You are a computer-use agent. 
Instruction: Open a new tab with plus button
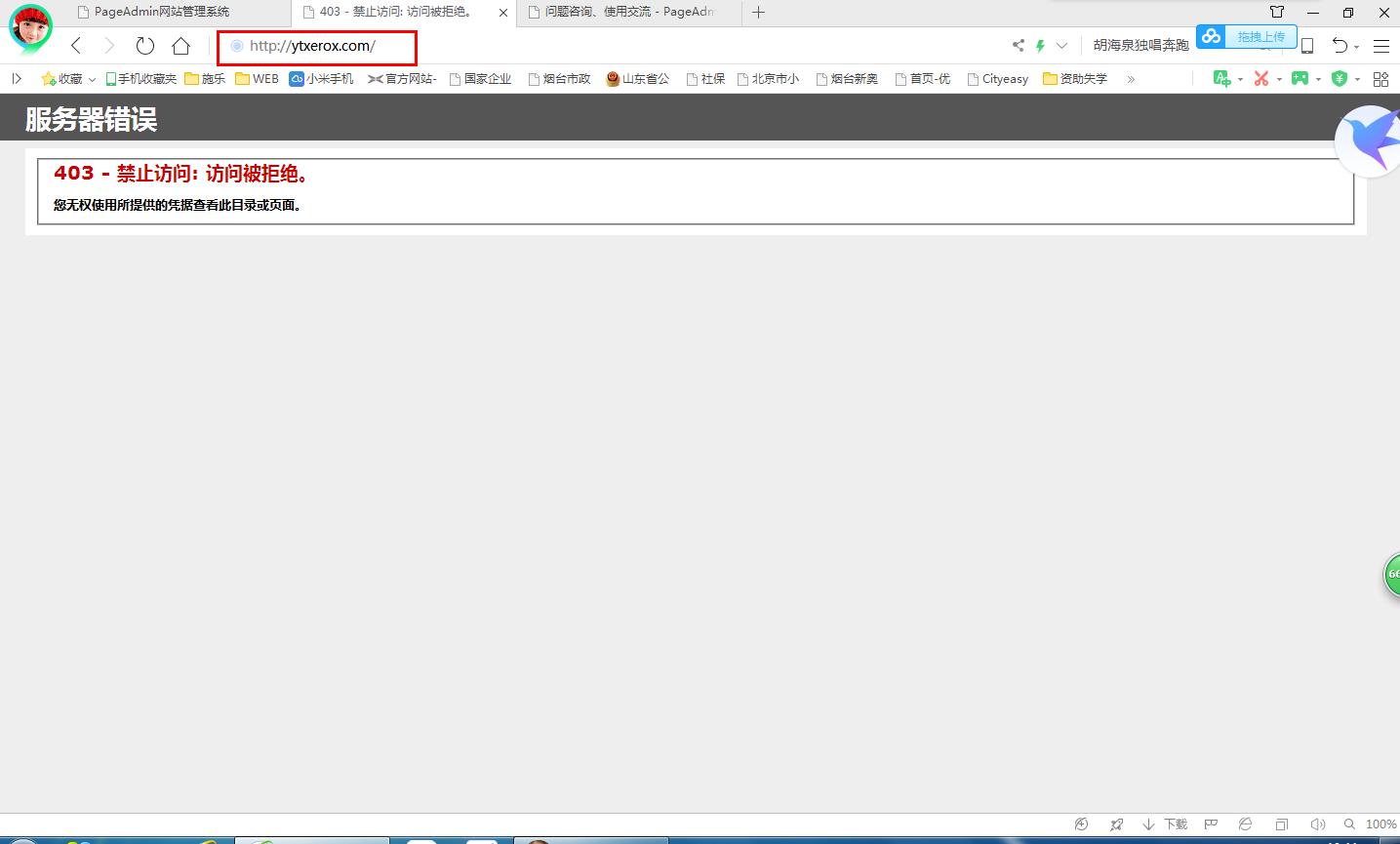pos(758,12)
